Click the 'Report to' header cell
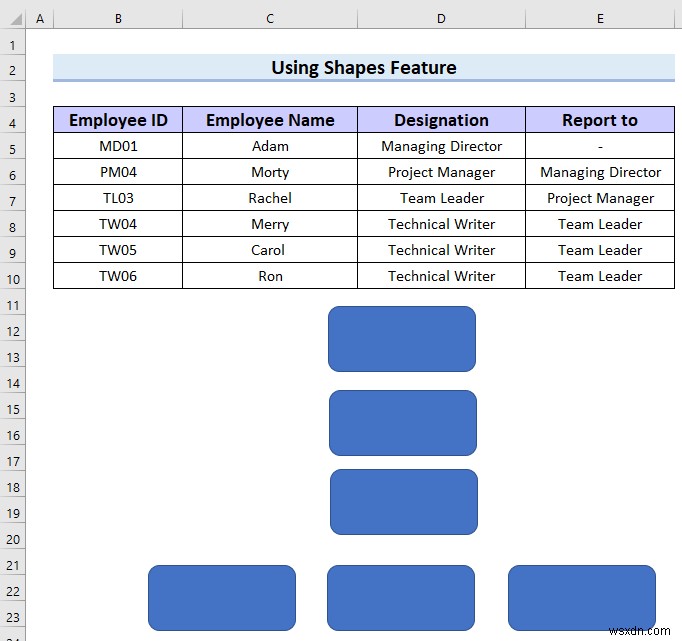The image size is (682, 641). click(x=600, y=120)
